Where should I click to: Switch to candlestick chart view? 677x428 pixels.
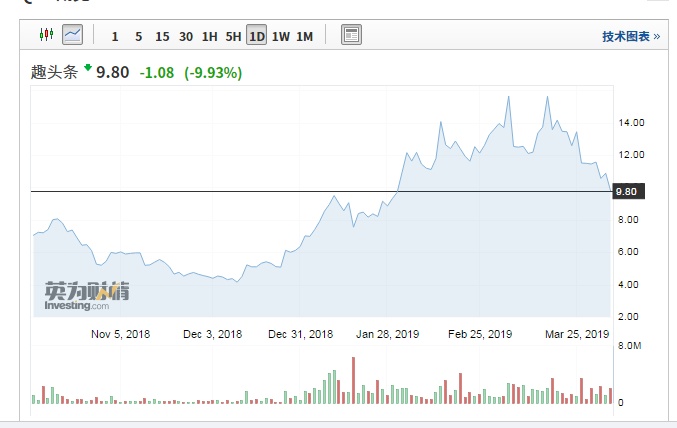[46, 34]
